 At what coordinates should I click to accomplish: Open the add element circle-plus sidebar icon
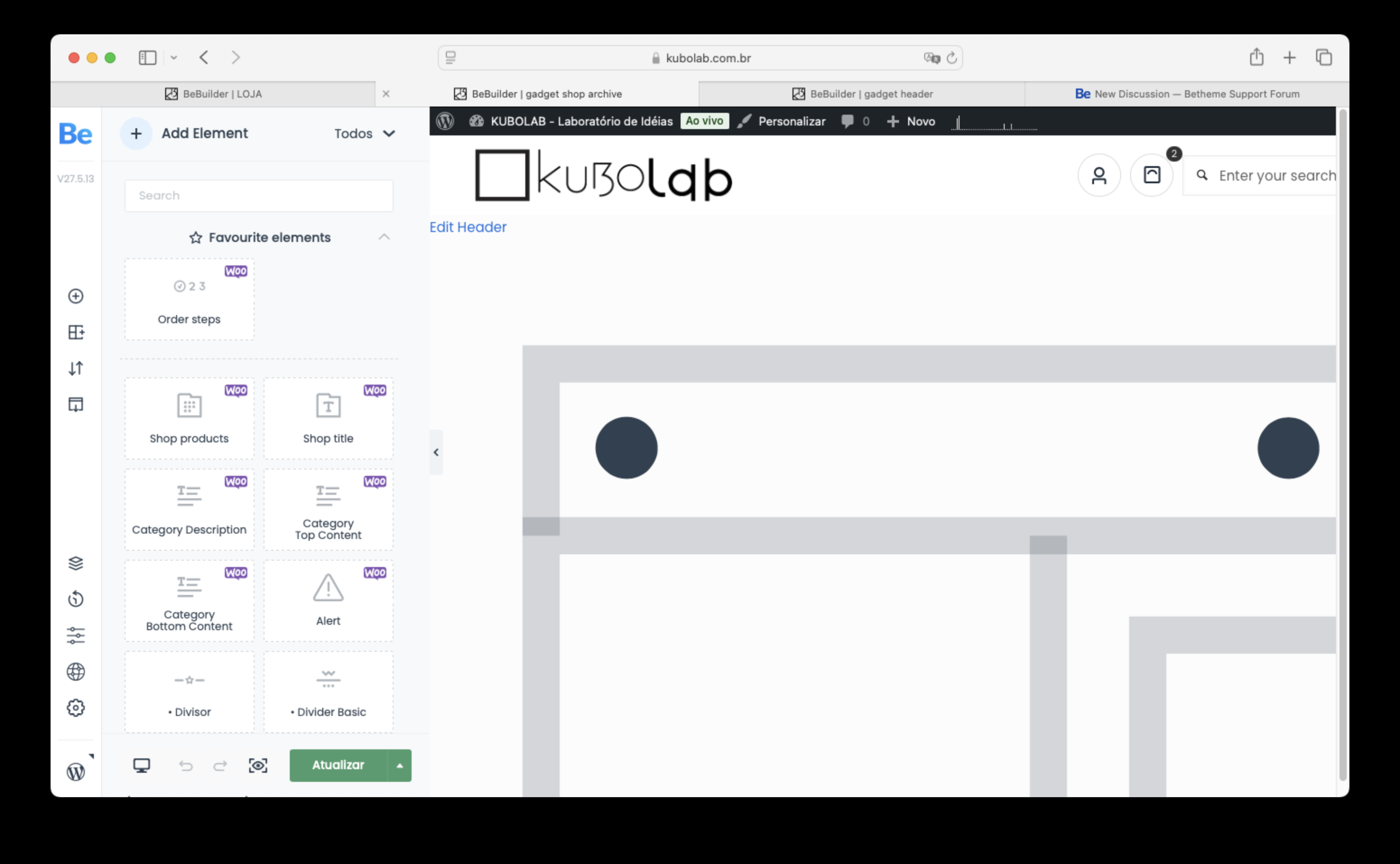pos(76,296)
